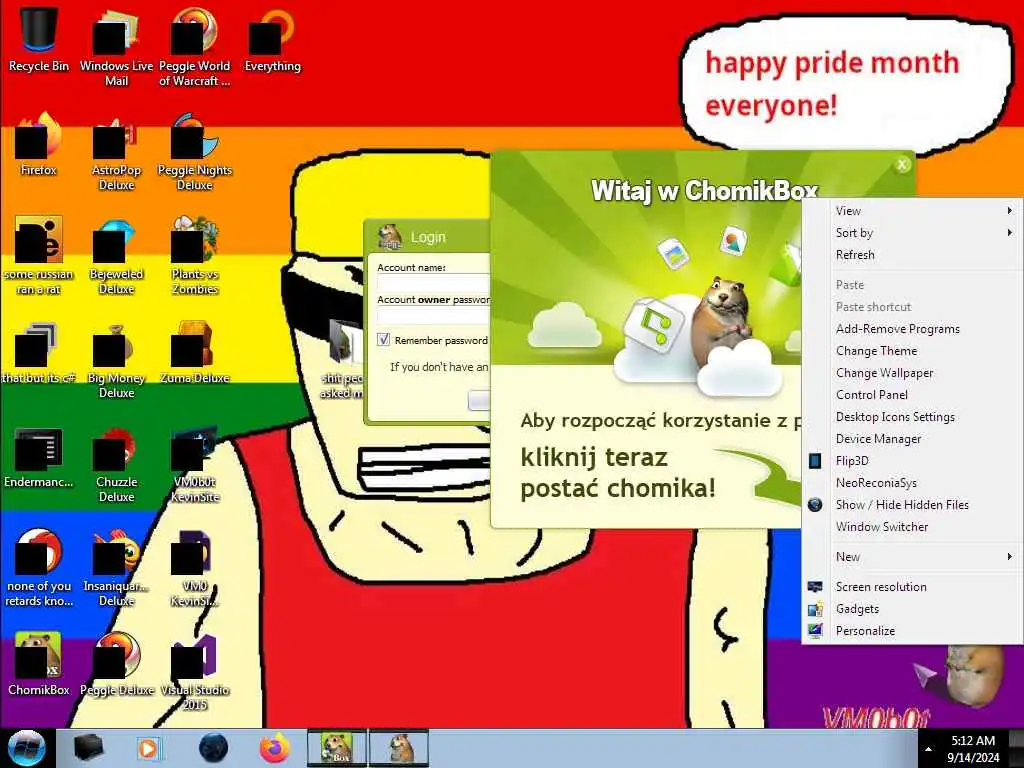Open the Firefox desktop shortcut
This screenshot has width=1024, height=768.
[39, 142]
